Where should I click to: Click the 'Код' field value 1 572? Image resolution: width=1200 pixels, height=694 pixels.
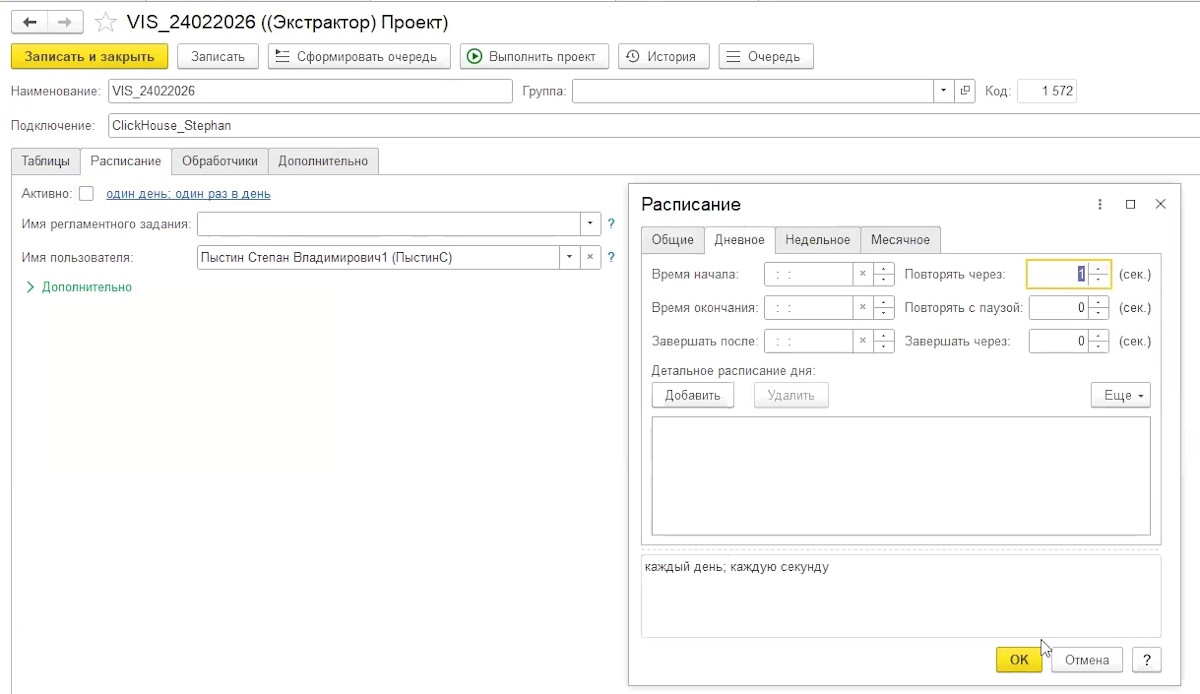tap(1047, 91)
